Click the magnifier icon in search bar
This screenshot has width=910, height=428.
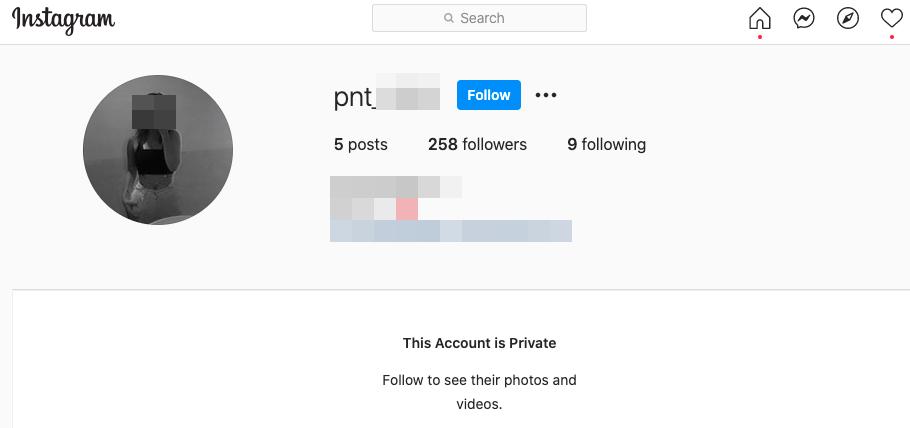click(x=449, y=18)
